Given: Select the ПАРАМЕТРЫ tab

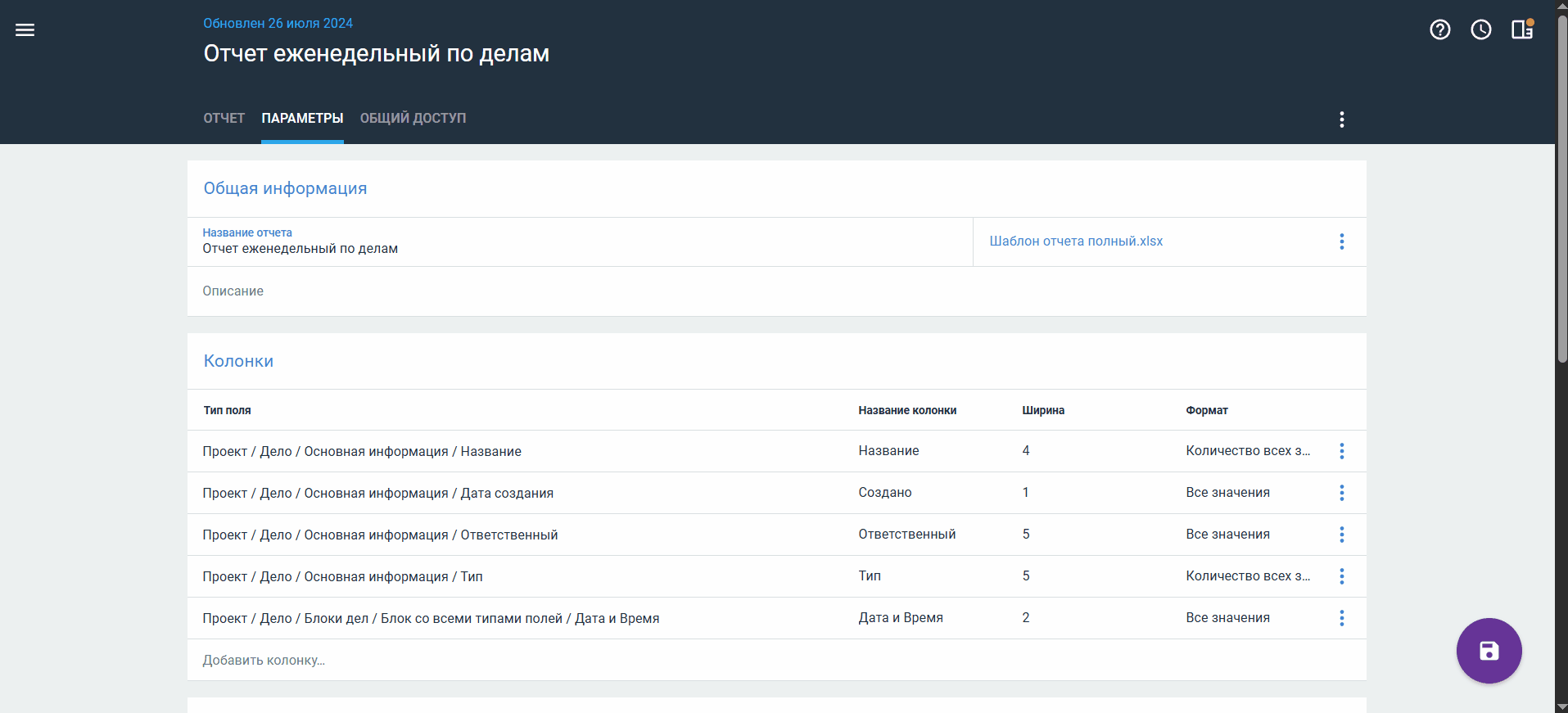Looking at the screenshot, I should (302, 119).
